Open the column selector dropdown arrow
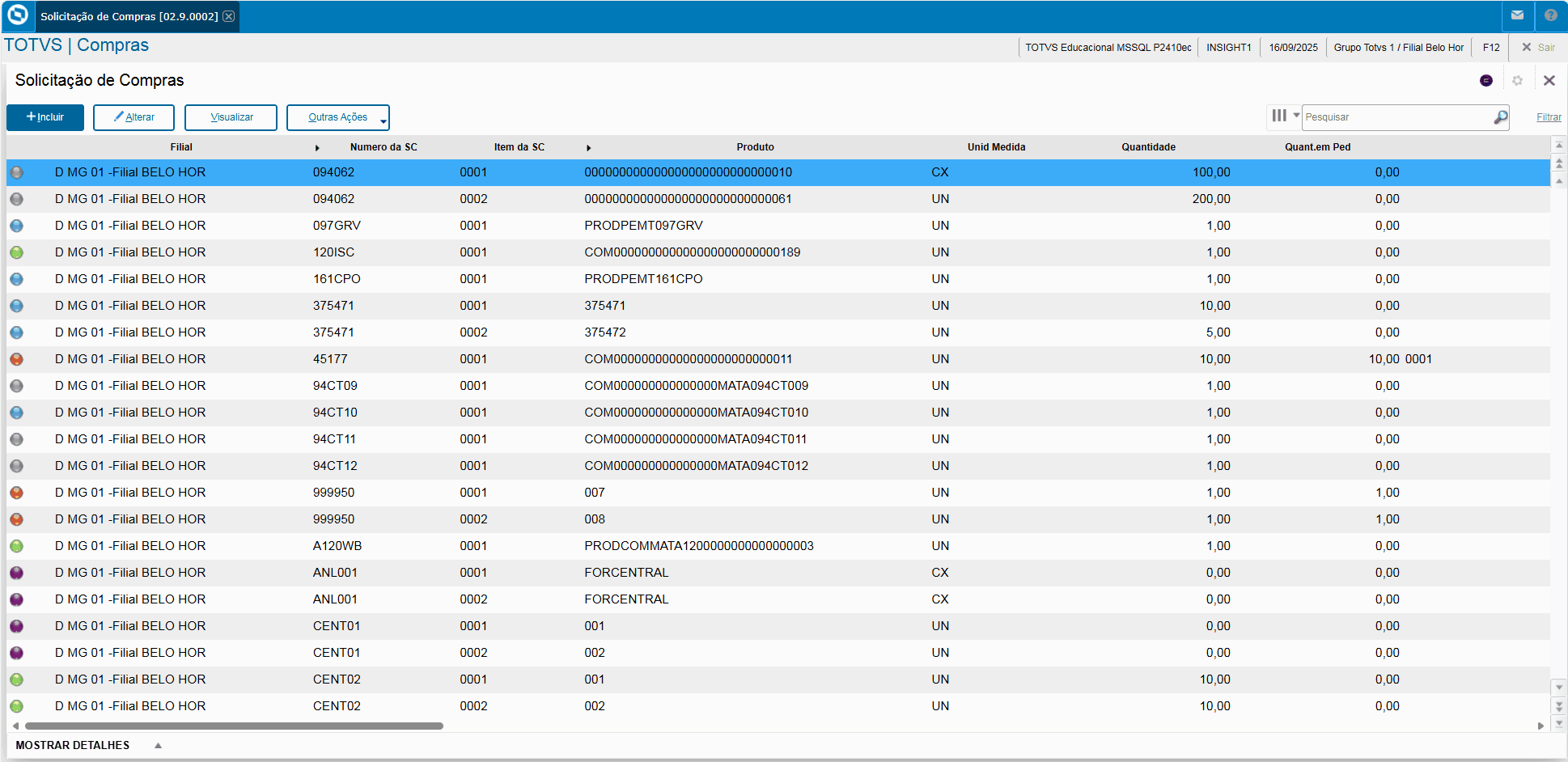This screenshot has height=762, width=1568. [x=1296, y=116]
